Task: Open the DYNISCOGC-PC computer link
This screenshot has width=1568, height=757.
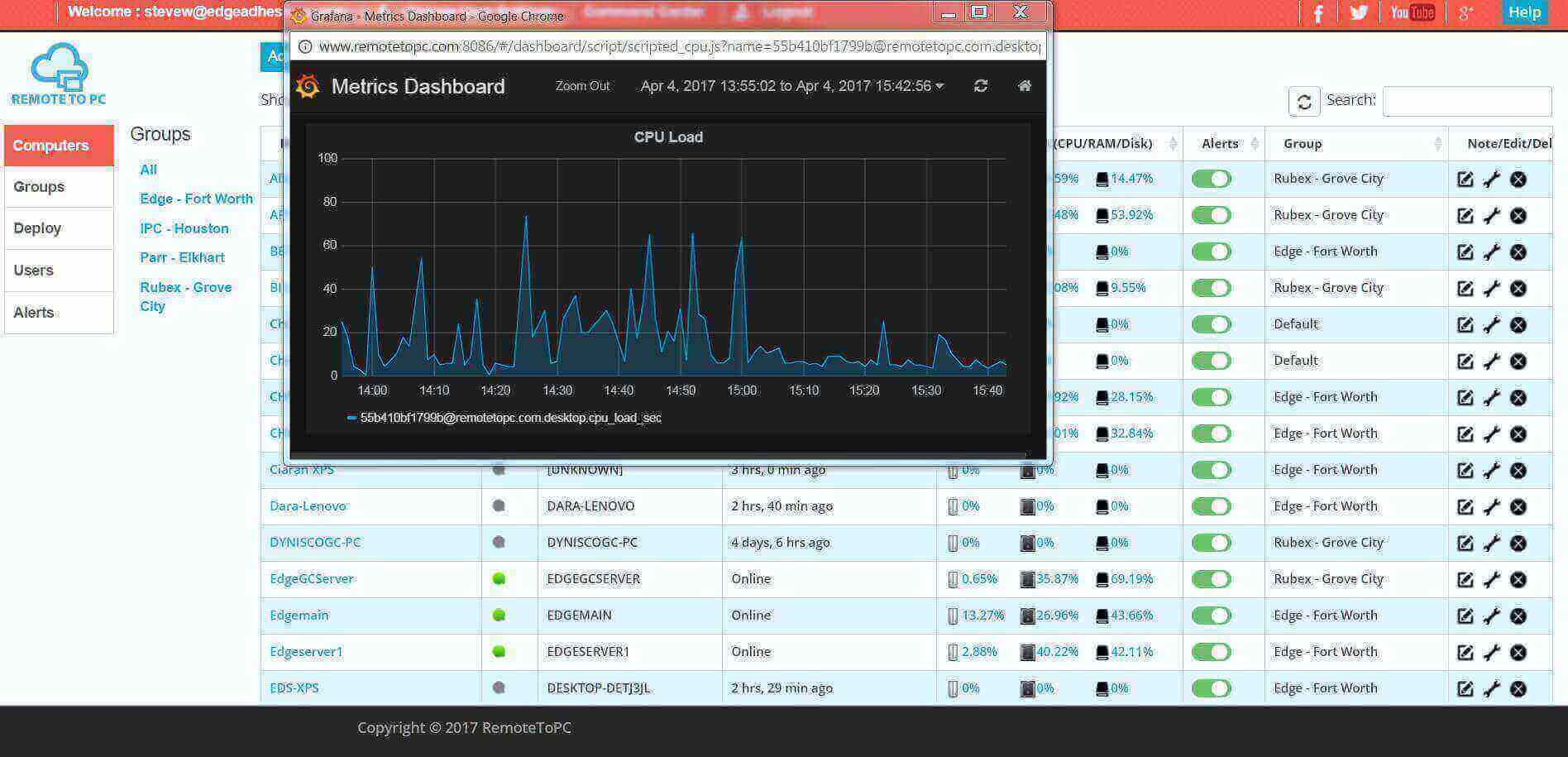Action: click(315, 542)
